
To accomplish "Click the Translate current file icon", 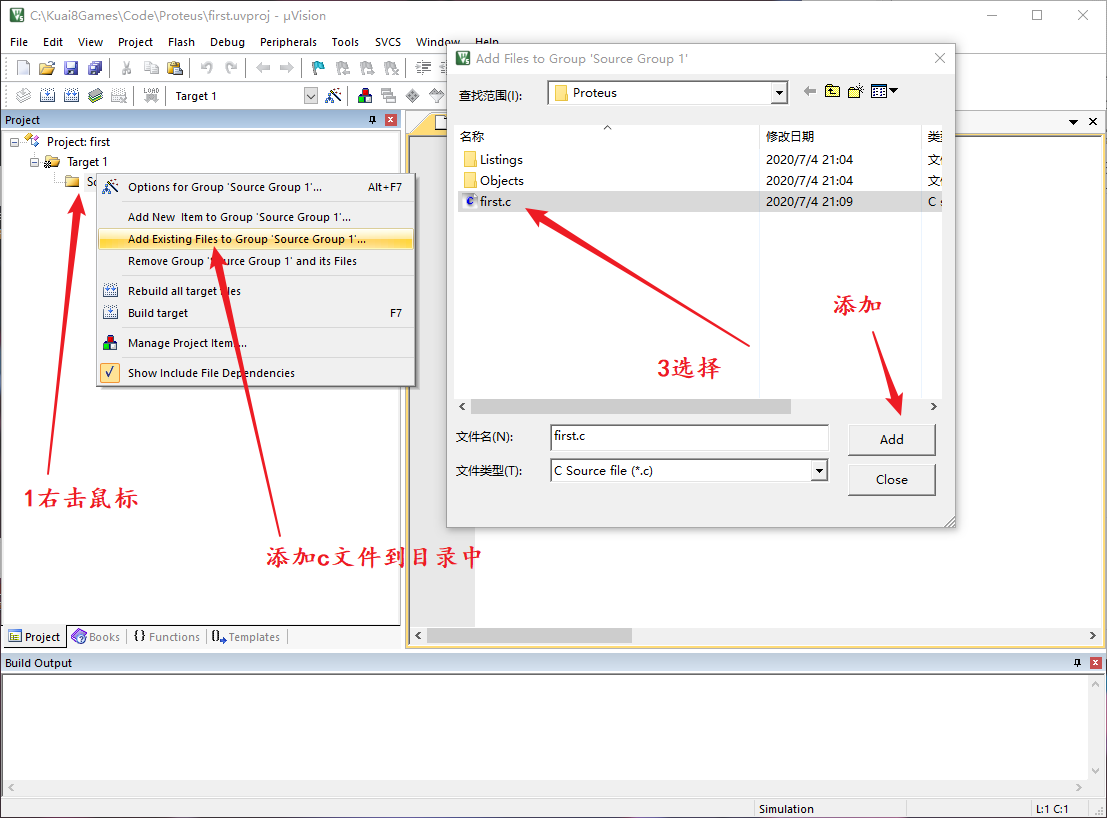I will [23, 95].
